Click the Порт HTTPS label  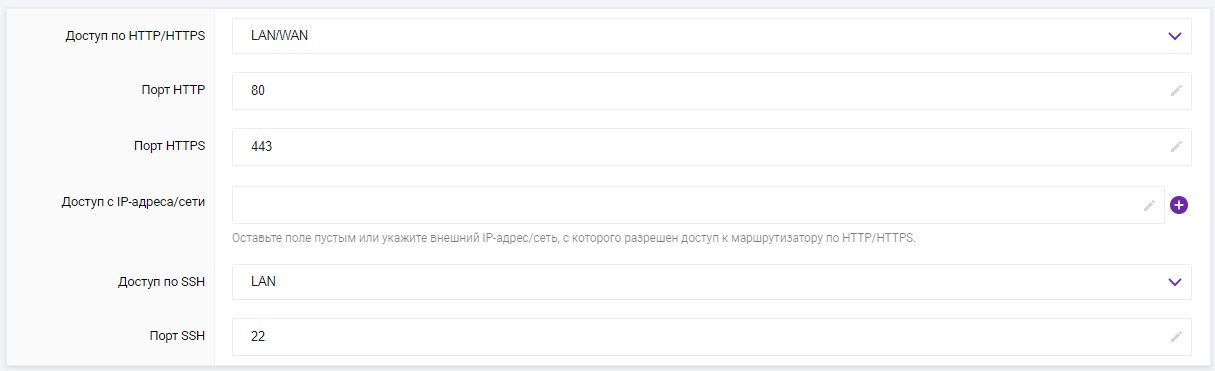(x=170, y=146)
